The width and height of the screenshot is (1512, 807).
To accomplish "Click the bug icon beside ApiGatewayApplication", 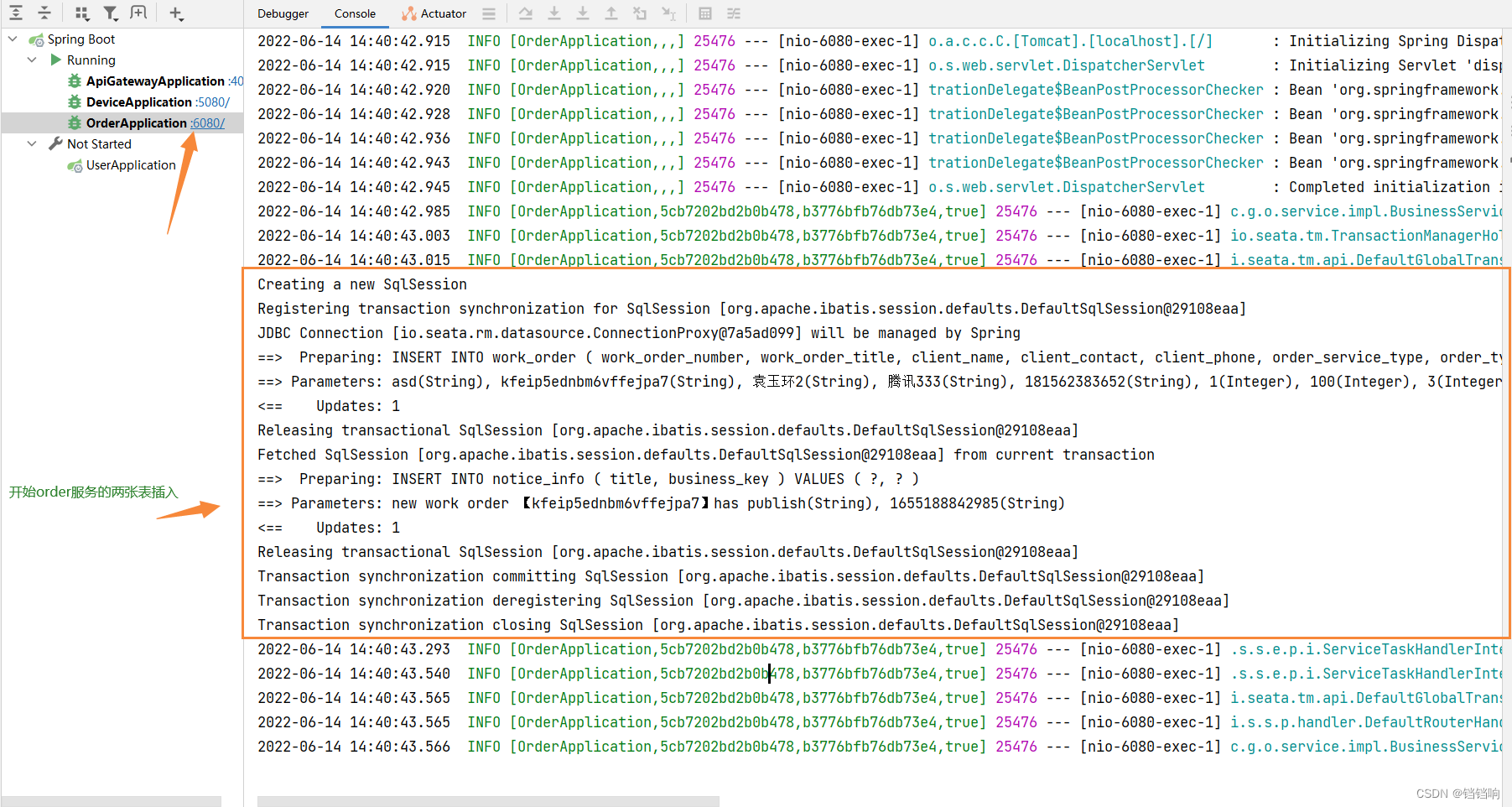I will coord(75,81).
